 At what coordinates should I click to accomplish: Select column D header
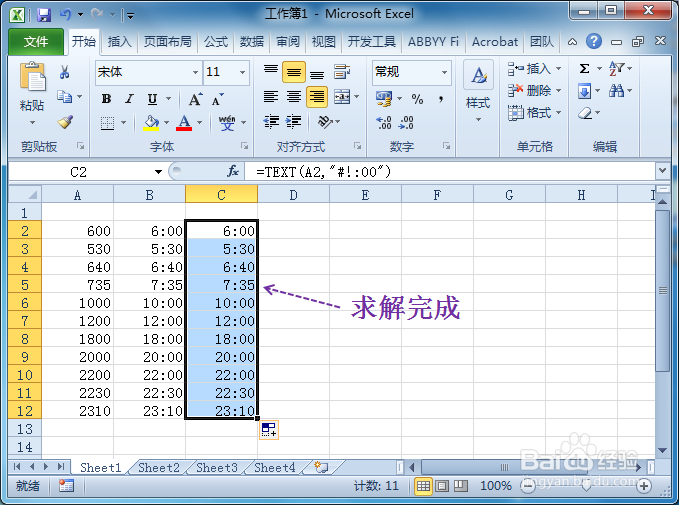pos(293,195)
